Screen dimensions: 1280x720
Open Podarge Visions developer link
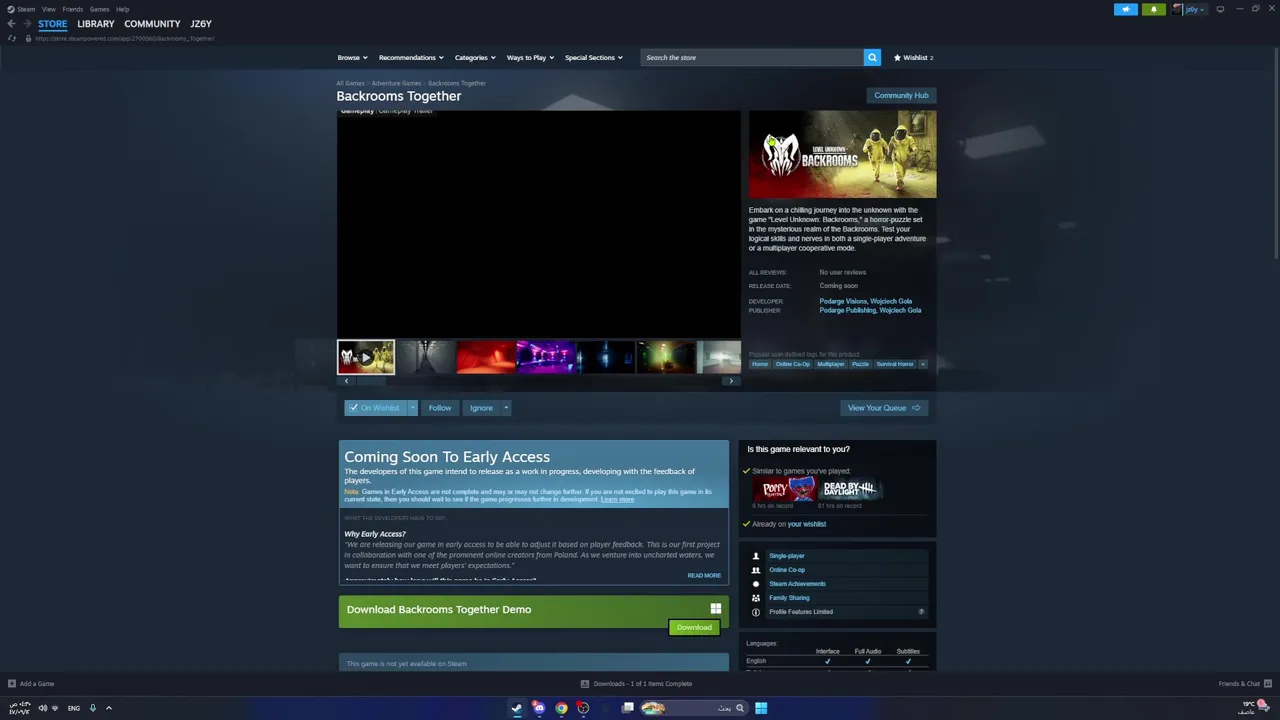(843, 301)
